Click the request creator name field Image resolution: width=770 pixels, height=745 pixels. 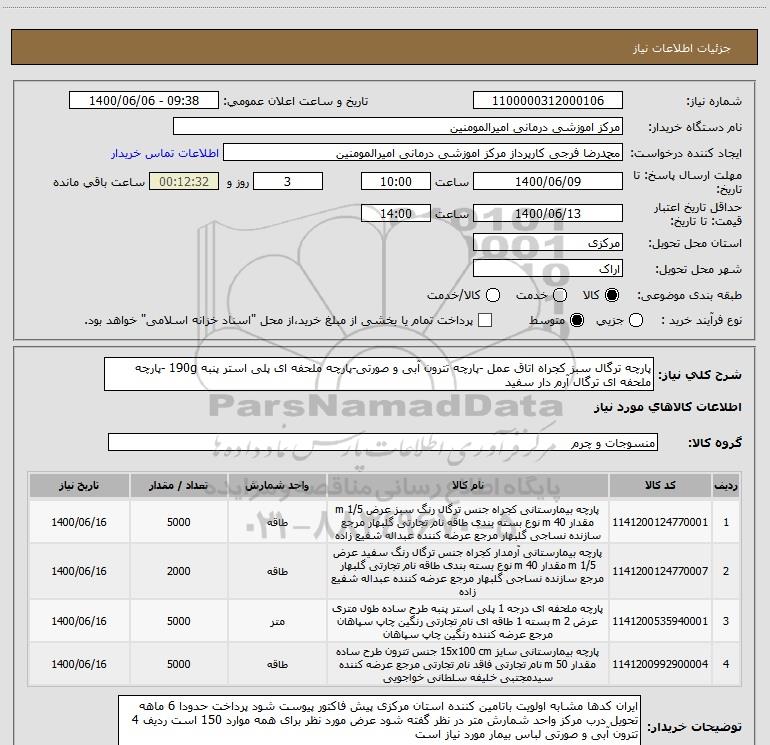pyautogui.click(x=423, y=153)
